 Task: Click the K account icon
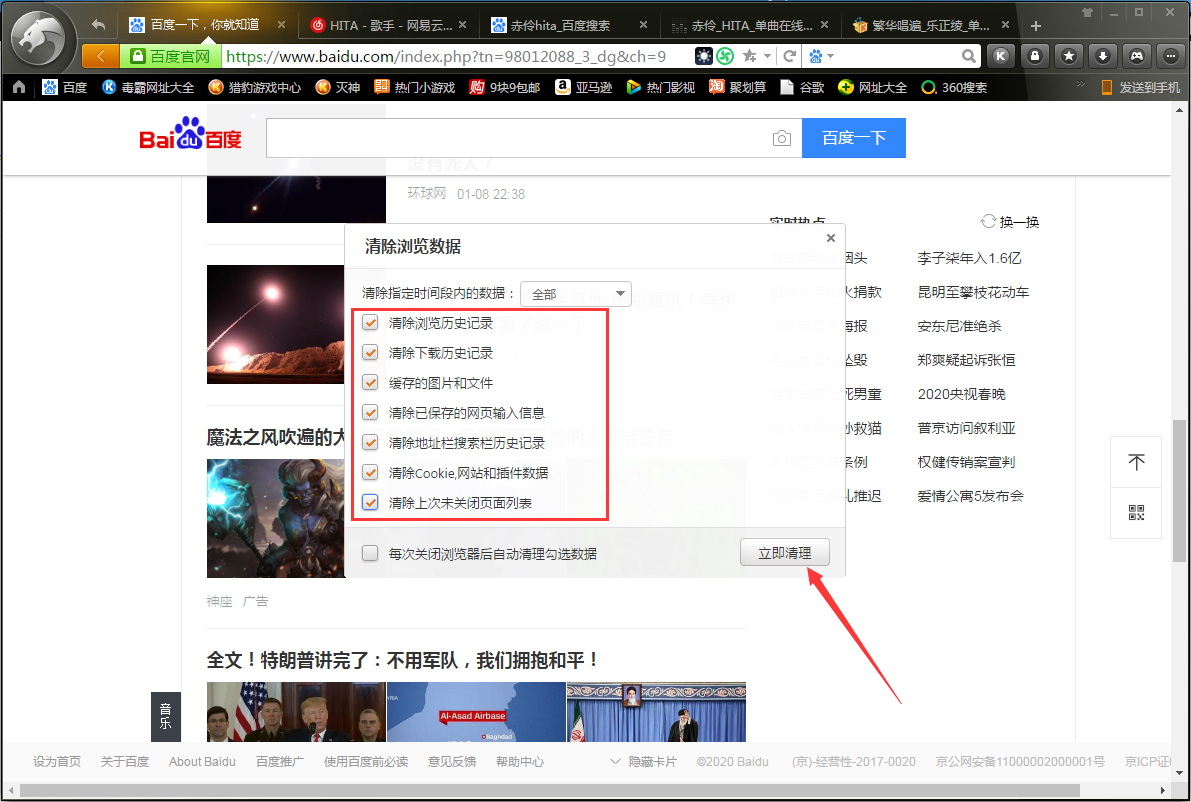[x=1001, y=57]
